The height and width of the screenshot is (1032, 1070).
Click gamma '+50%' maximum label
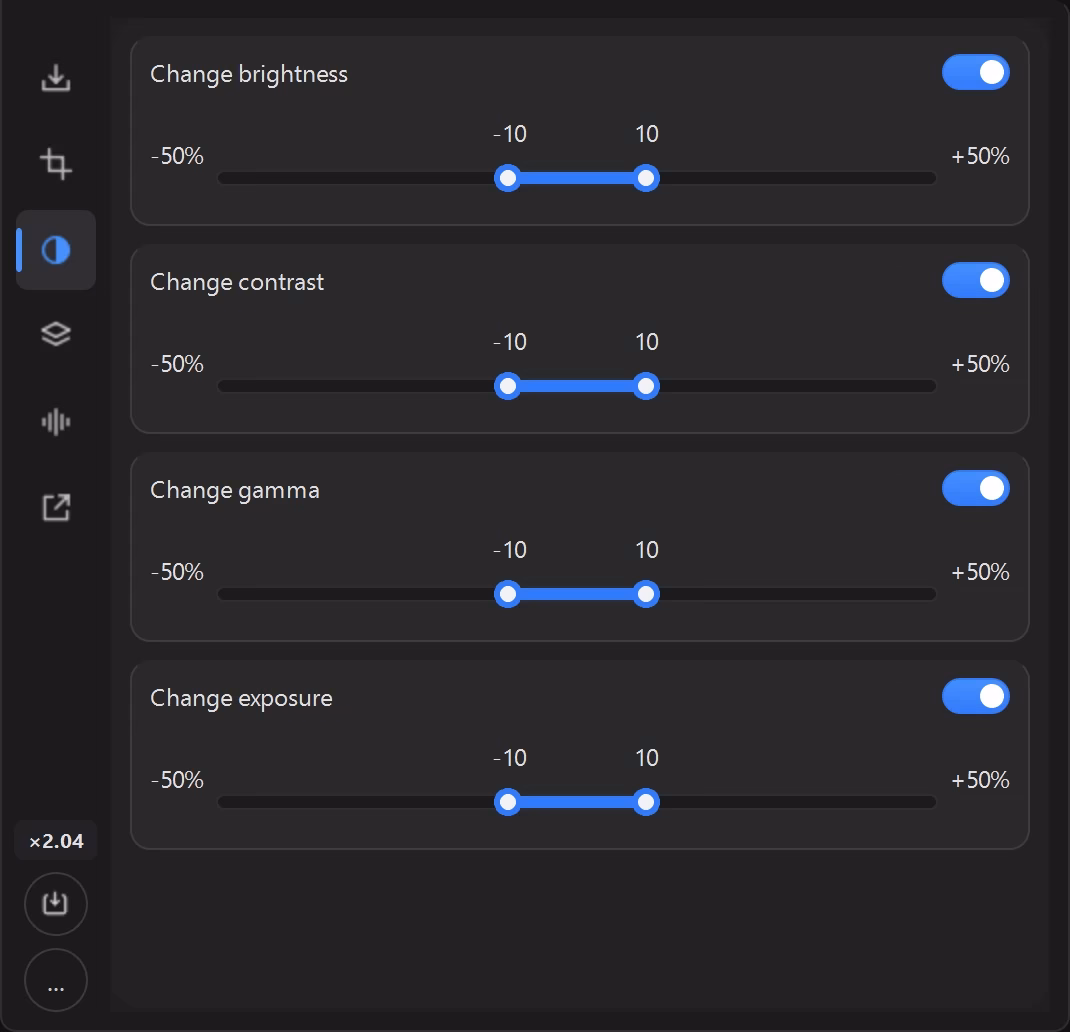point(981,572)
